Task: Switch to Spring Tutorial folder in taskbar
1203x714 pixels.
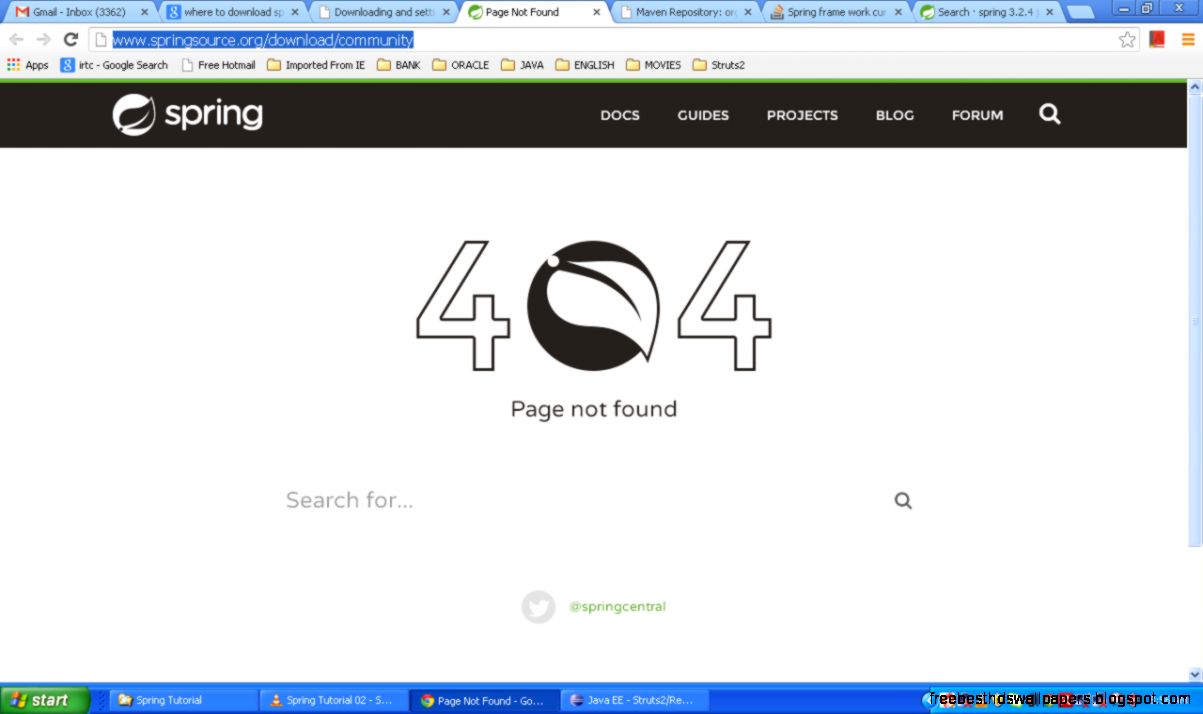Action: [x=182, y=700]
